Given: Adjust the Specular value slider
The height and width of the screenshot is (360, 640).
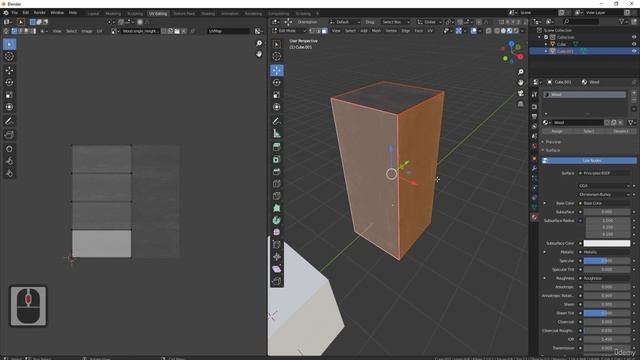Looking at the screenshot, I should pos(607,261).
